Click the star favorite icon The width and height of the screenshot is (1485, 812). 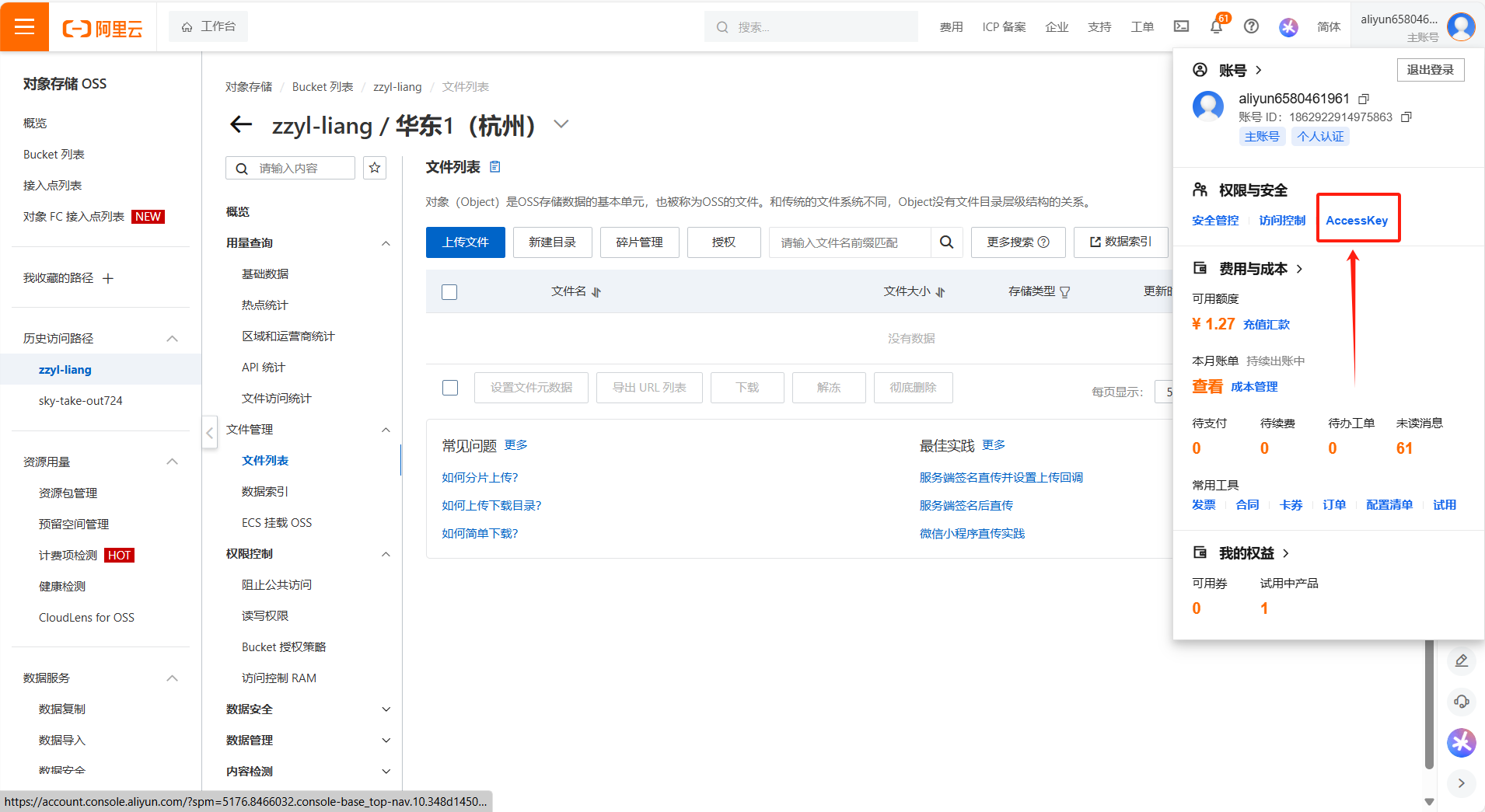pos(375,168)
